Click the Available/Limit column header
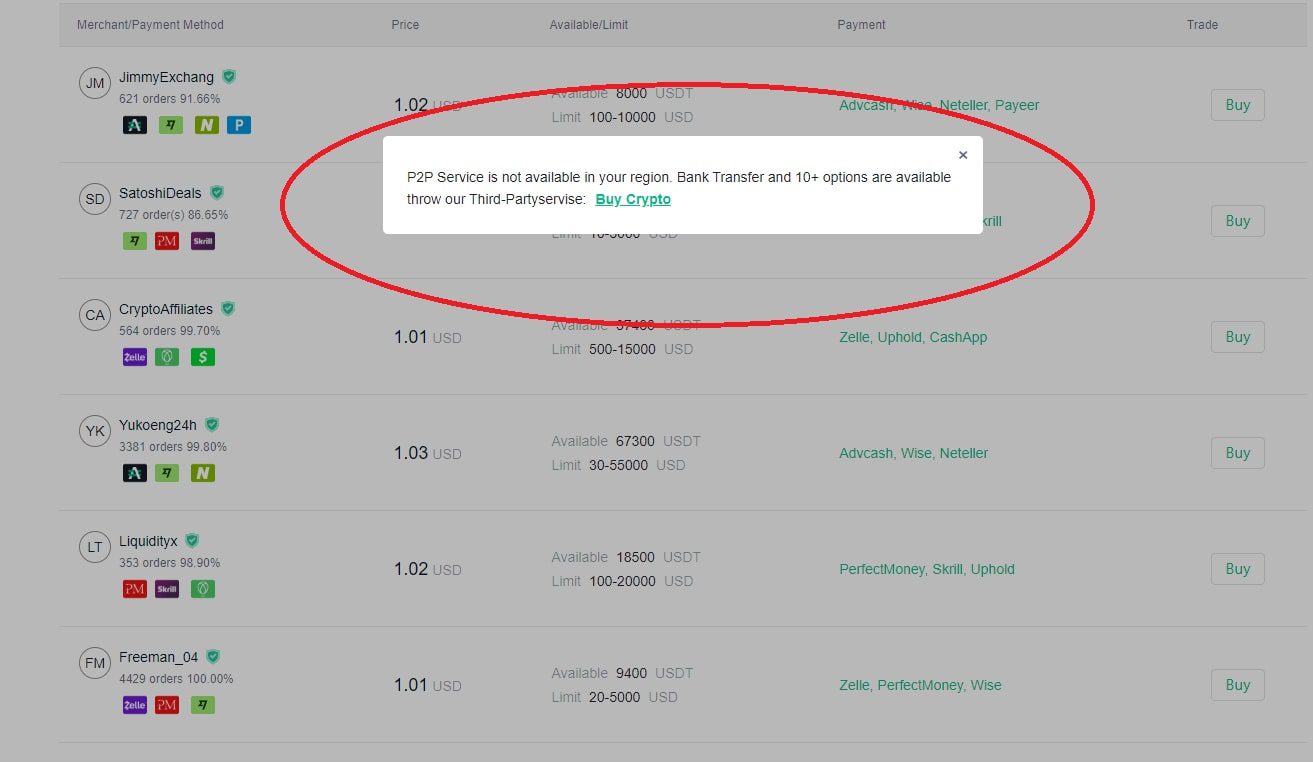Viewport: 1313px width, 762px height. pyautogui.click(x=589, y=25)
